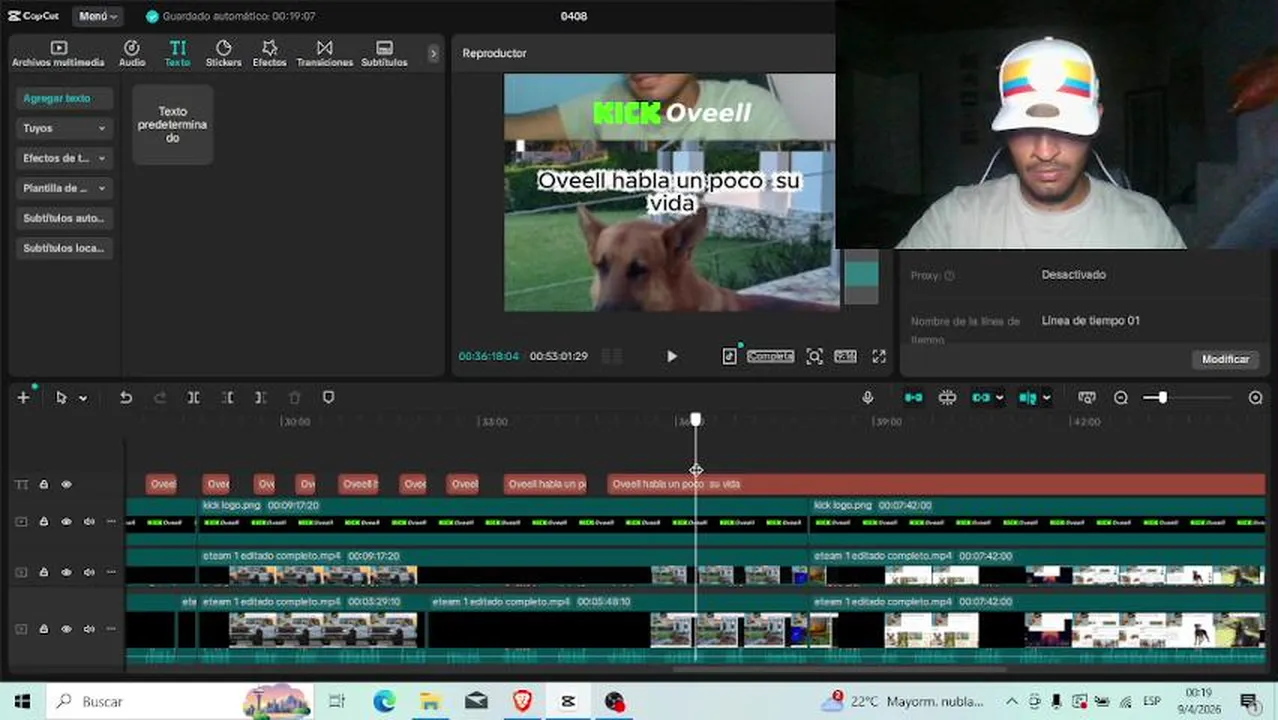The image size is (1278, 720).
Task: Split the clip at the playhead
Action: click(x=194, y=398)
